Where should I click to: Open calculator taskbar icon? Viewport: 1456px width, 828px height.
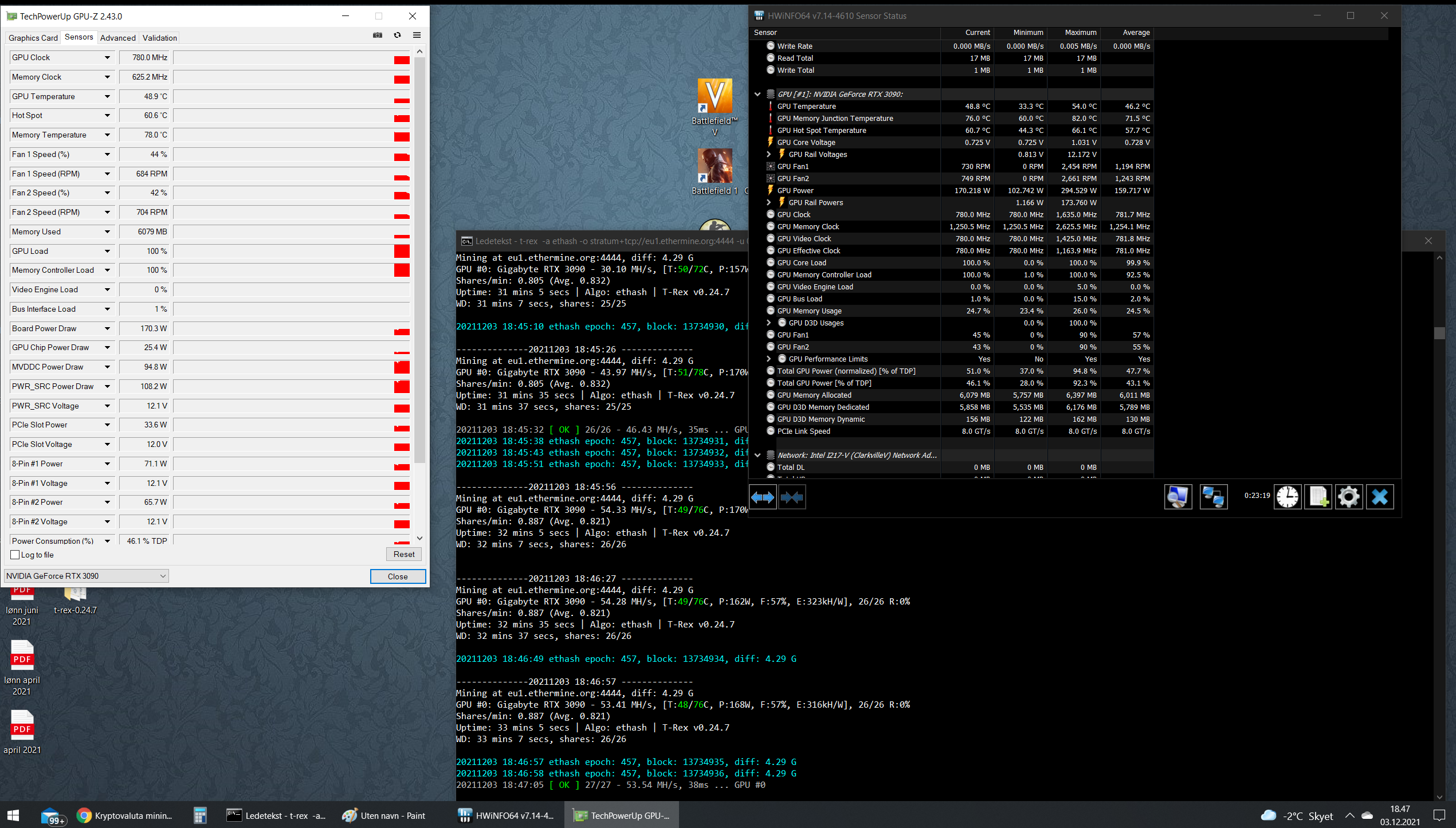pos(199,815)
